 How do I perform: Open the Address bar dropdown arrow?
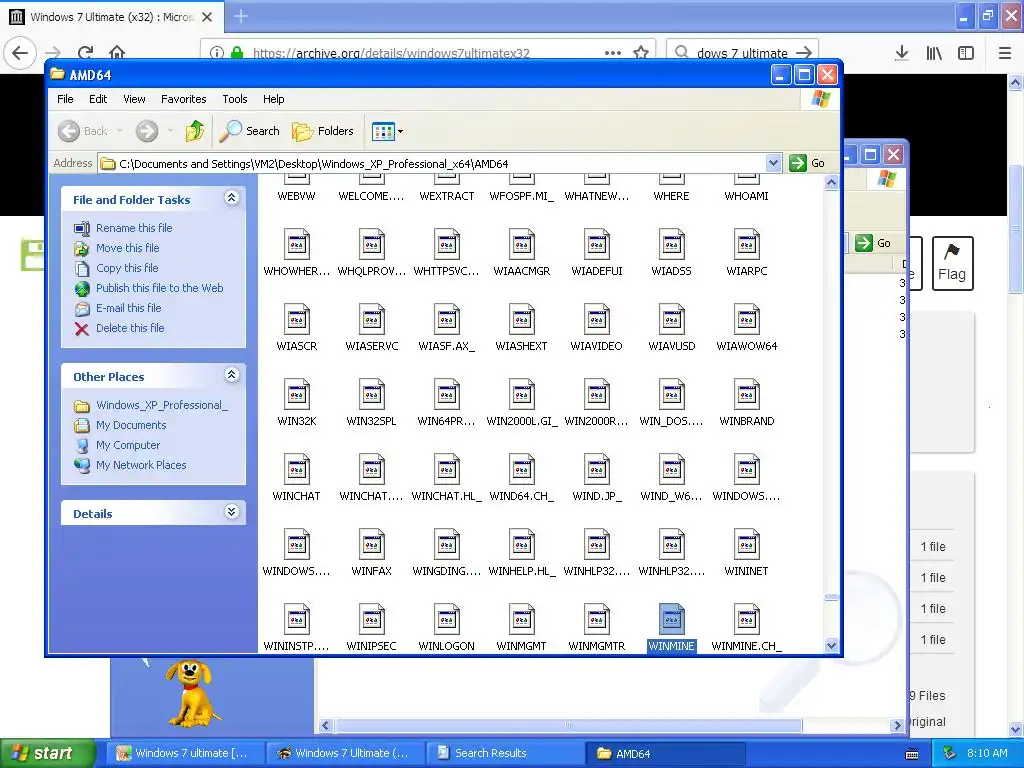[773, 163]
